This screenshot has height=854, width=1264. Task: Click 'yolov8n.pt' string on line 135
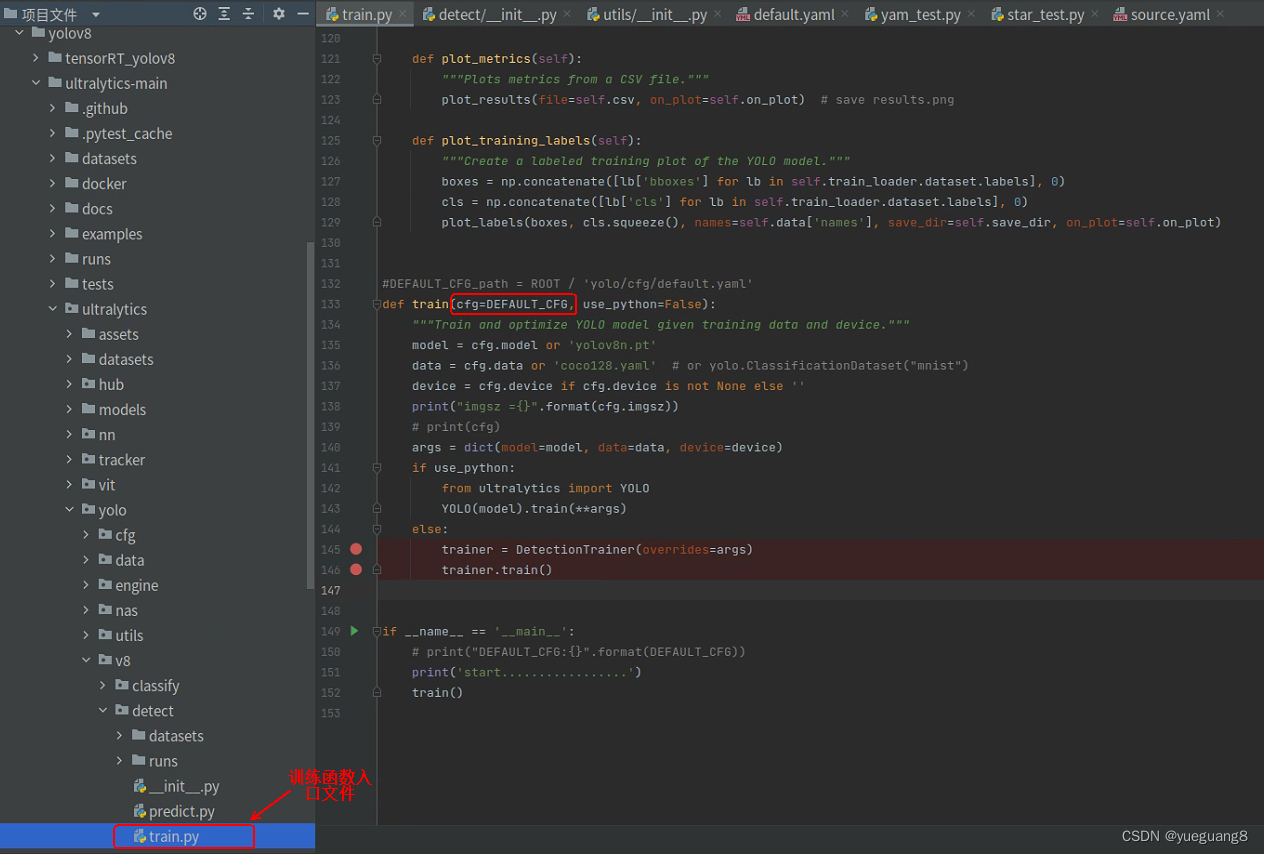[x=612, y=345]
